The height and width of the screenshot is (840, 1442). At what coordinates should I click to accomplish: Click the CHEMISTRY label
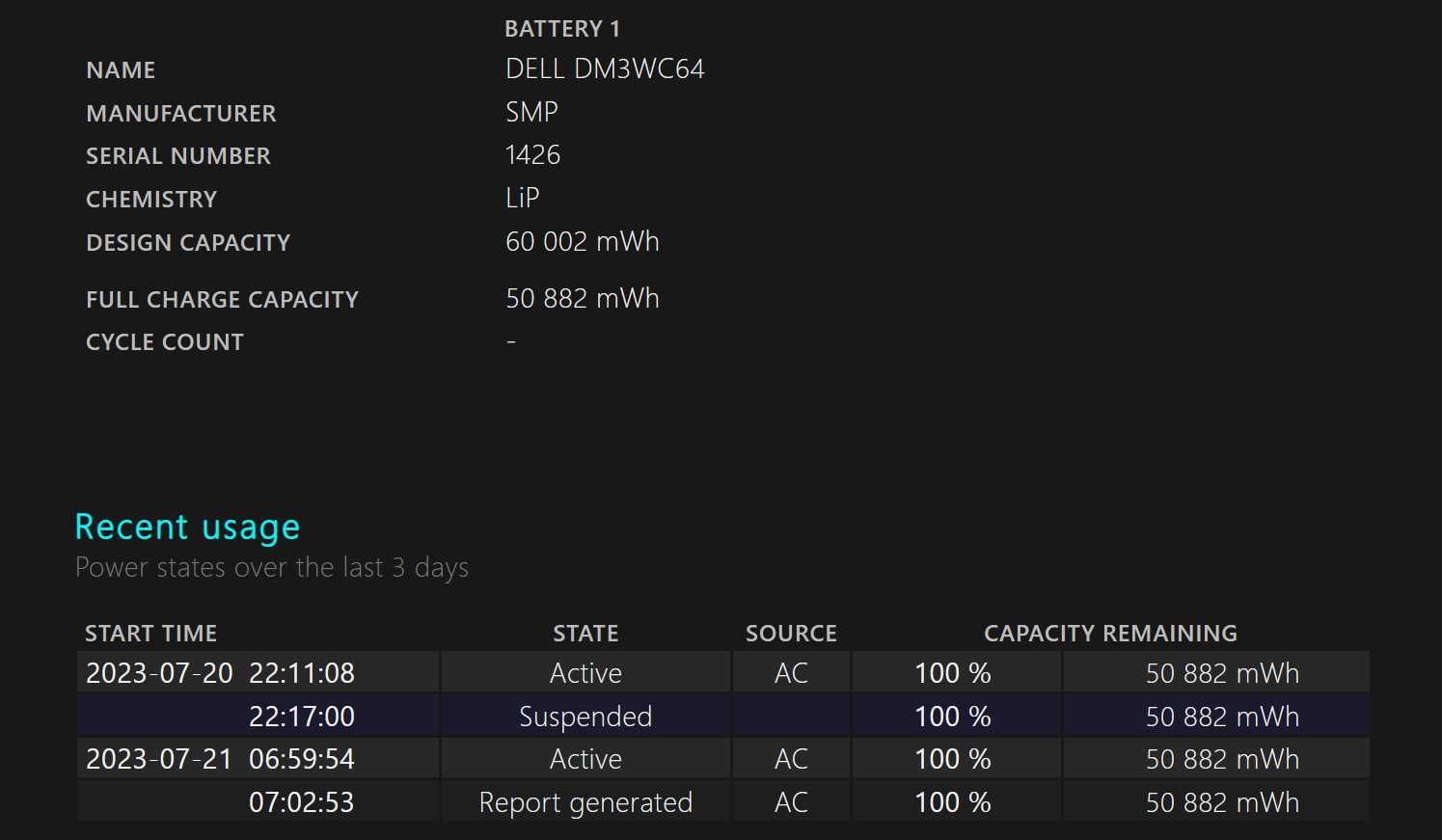151,200
